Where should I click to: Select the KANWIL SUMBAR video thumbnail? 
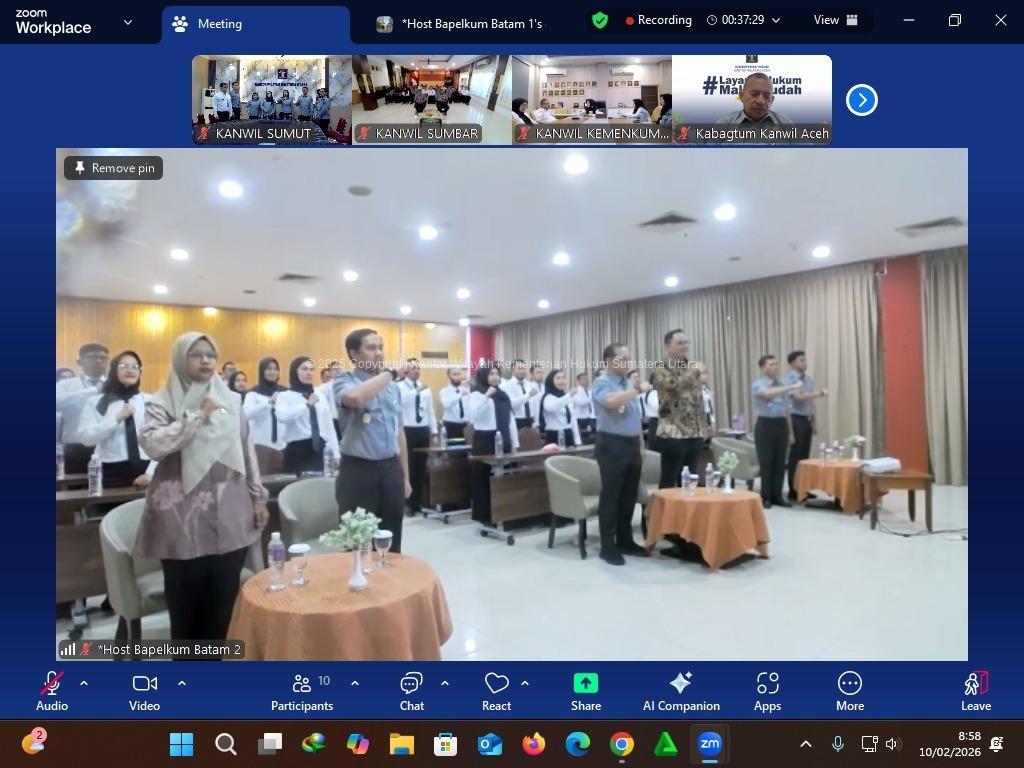[432, 100]
